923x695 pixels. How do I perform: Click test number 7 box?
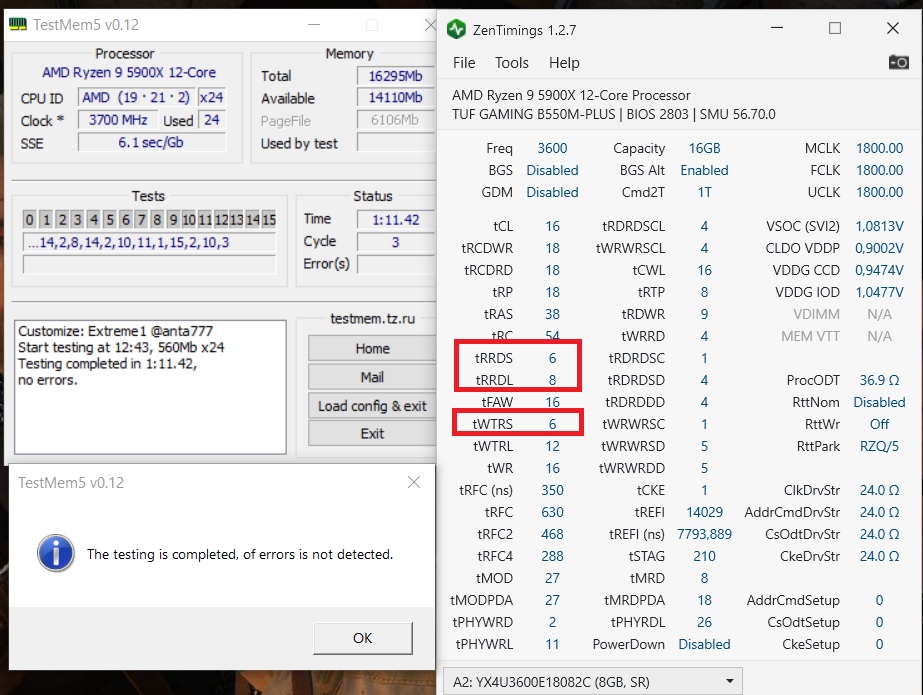tap(141, 220)
